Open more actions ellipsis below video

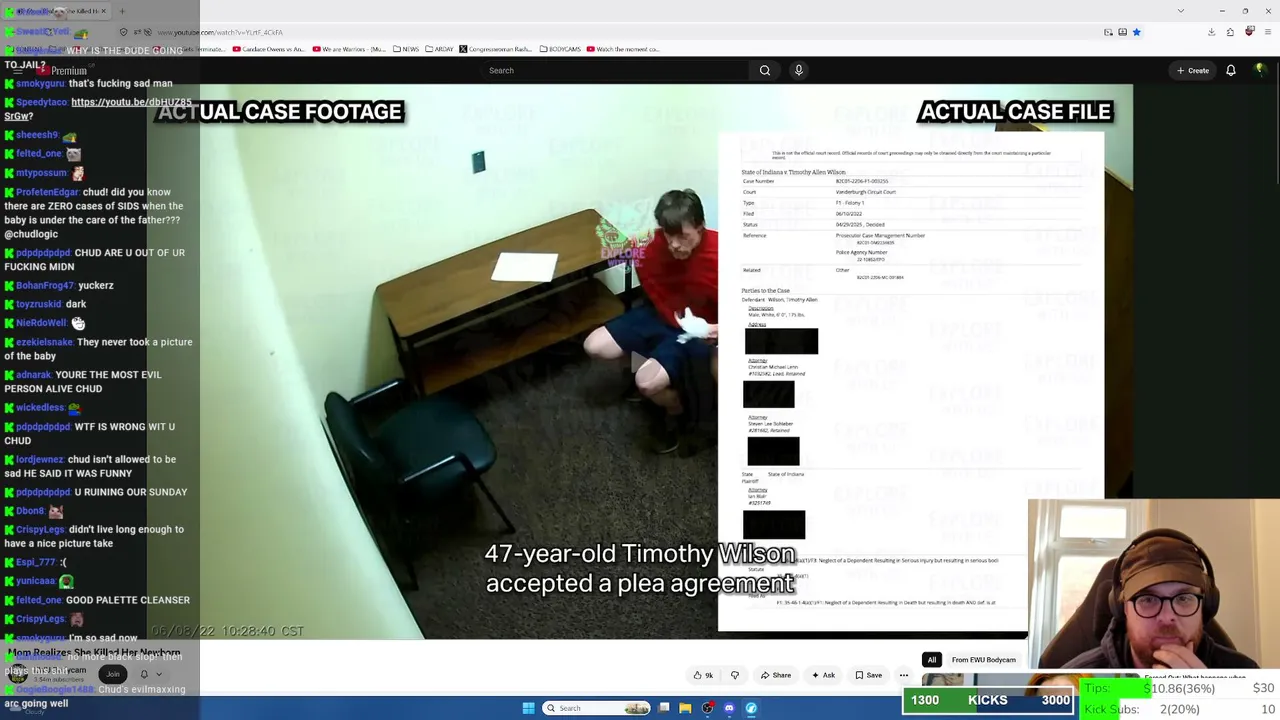(904, 675)
